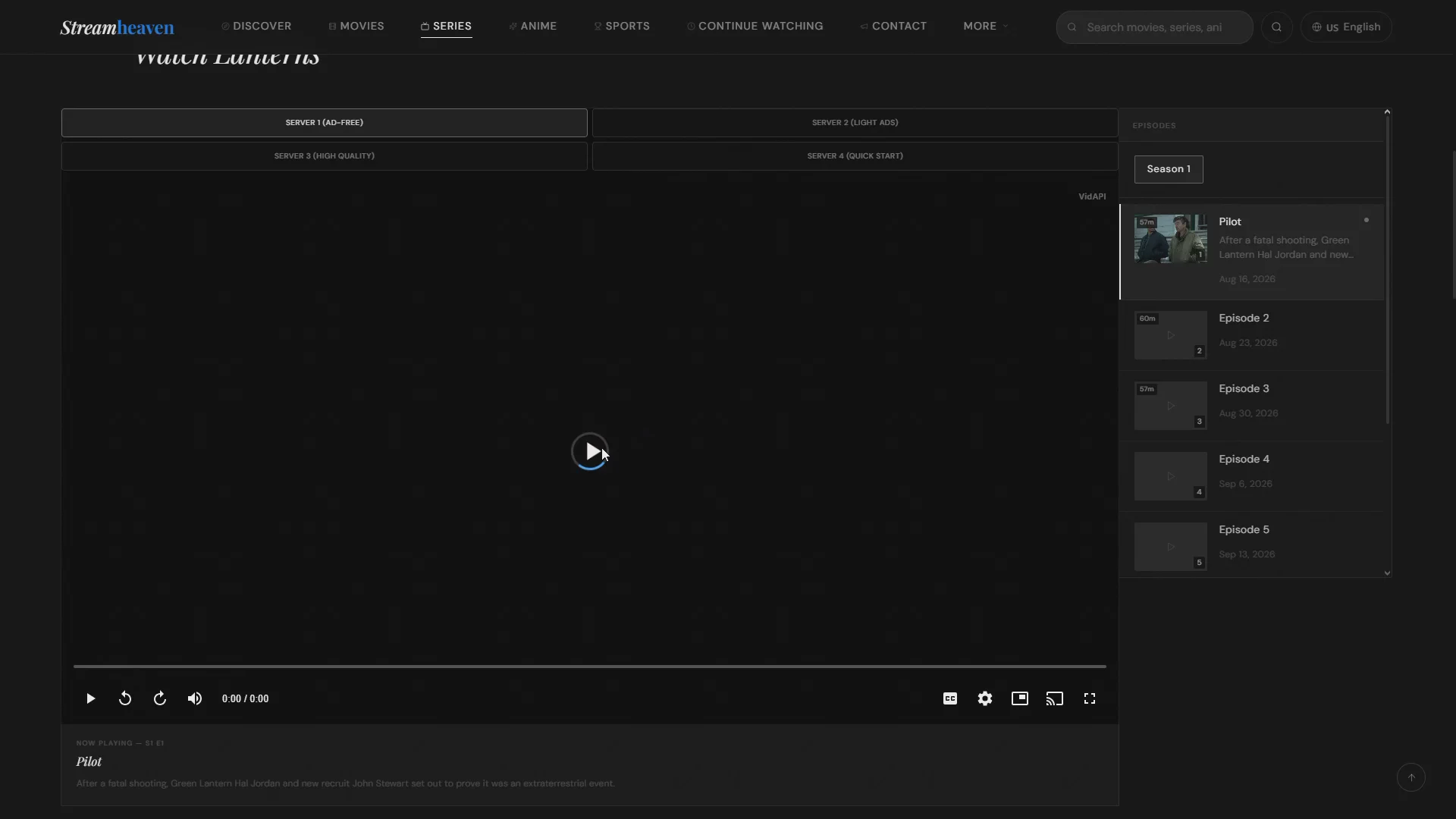Click the Streamheaven logo

(118, 27)
